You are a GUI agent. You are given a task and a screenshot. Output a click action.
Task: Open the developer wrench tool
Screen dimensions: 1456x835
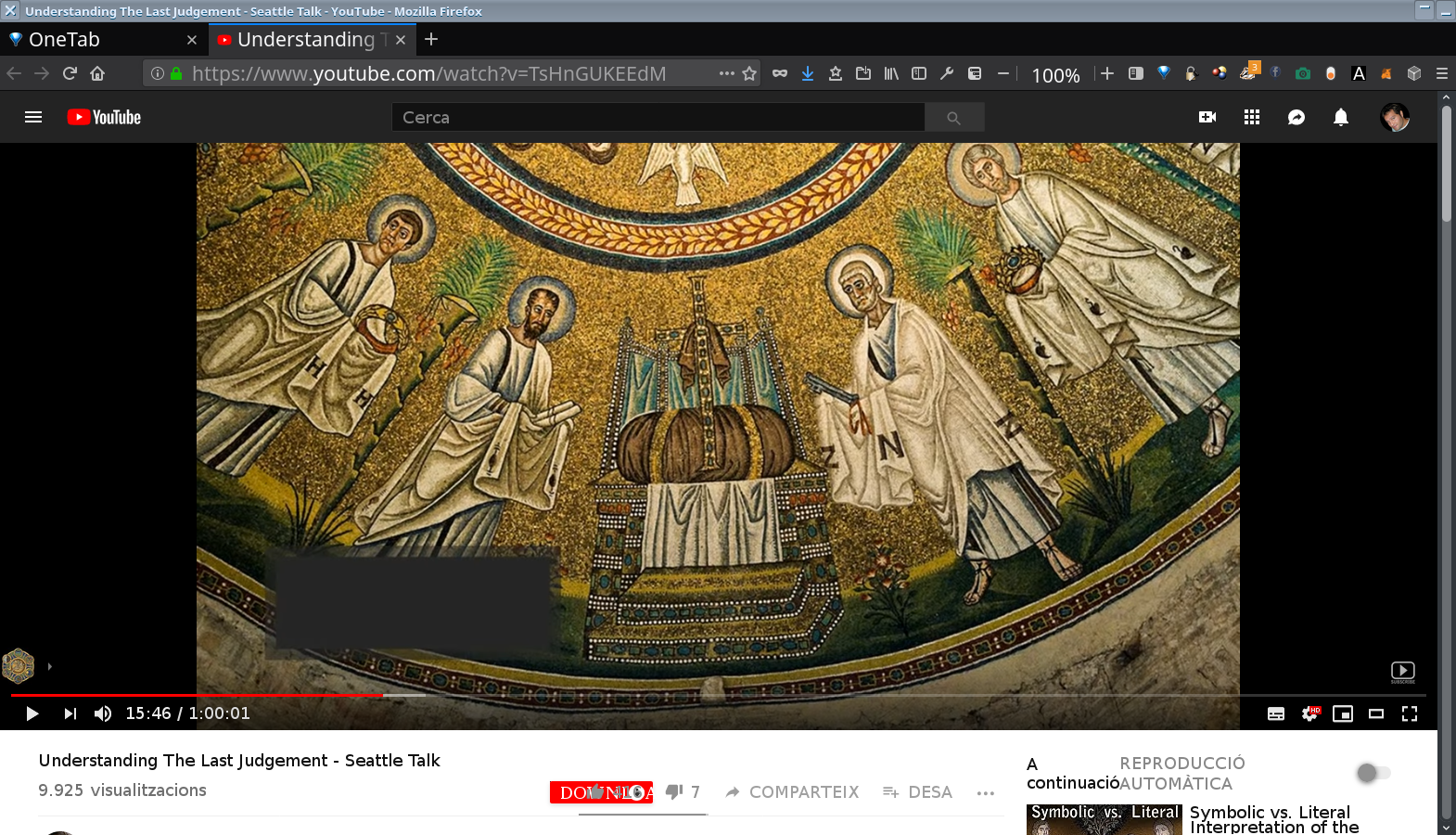point(947,73)
